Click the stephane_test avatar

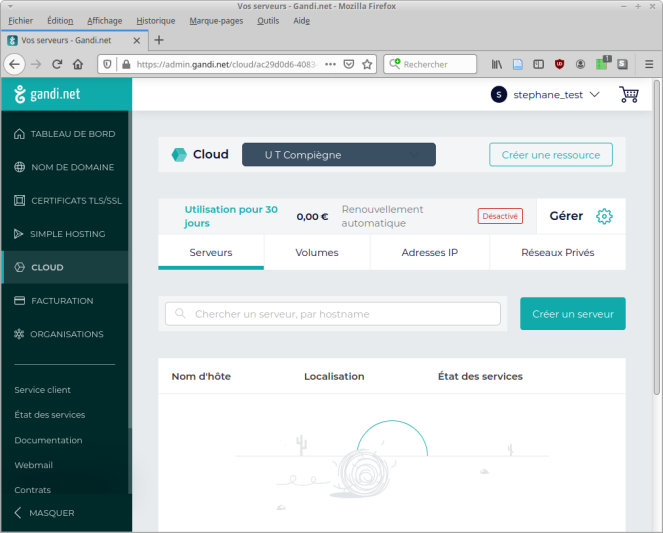click(499, 94)
